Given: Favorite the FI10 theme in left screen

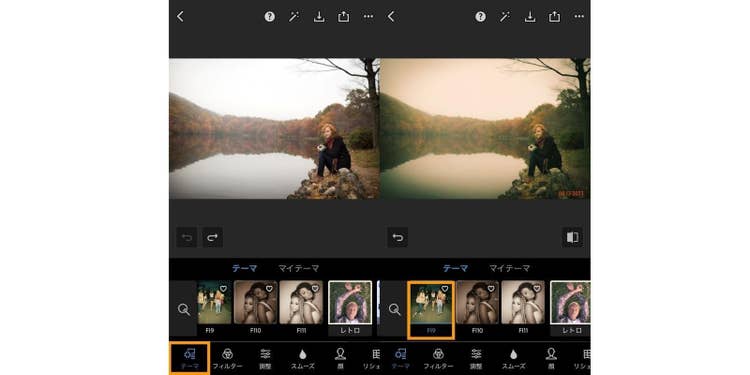Looking at the screenshot, I should pos(269,288).
